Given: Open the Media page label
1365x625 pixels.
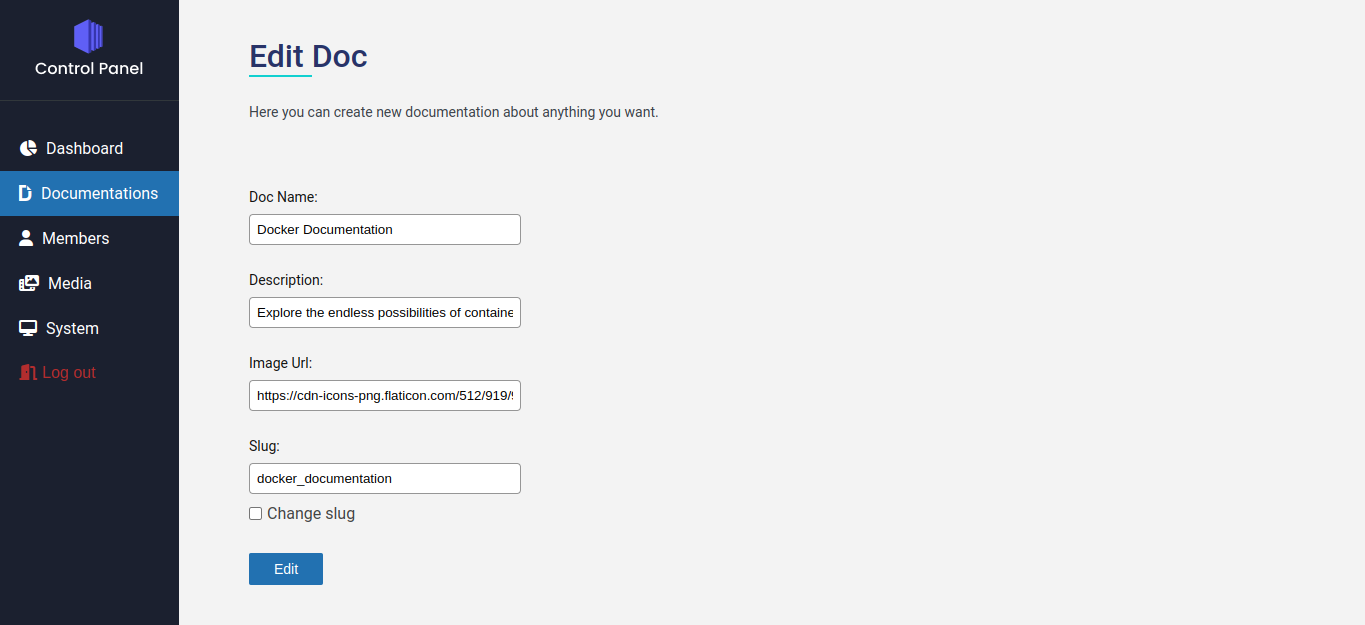Looking at the screenshot, I should 70,283.
